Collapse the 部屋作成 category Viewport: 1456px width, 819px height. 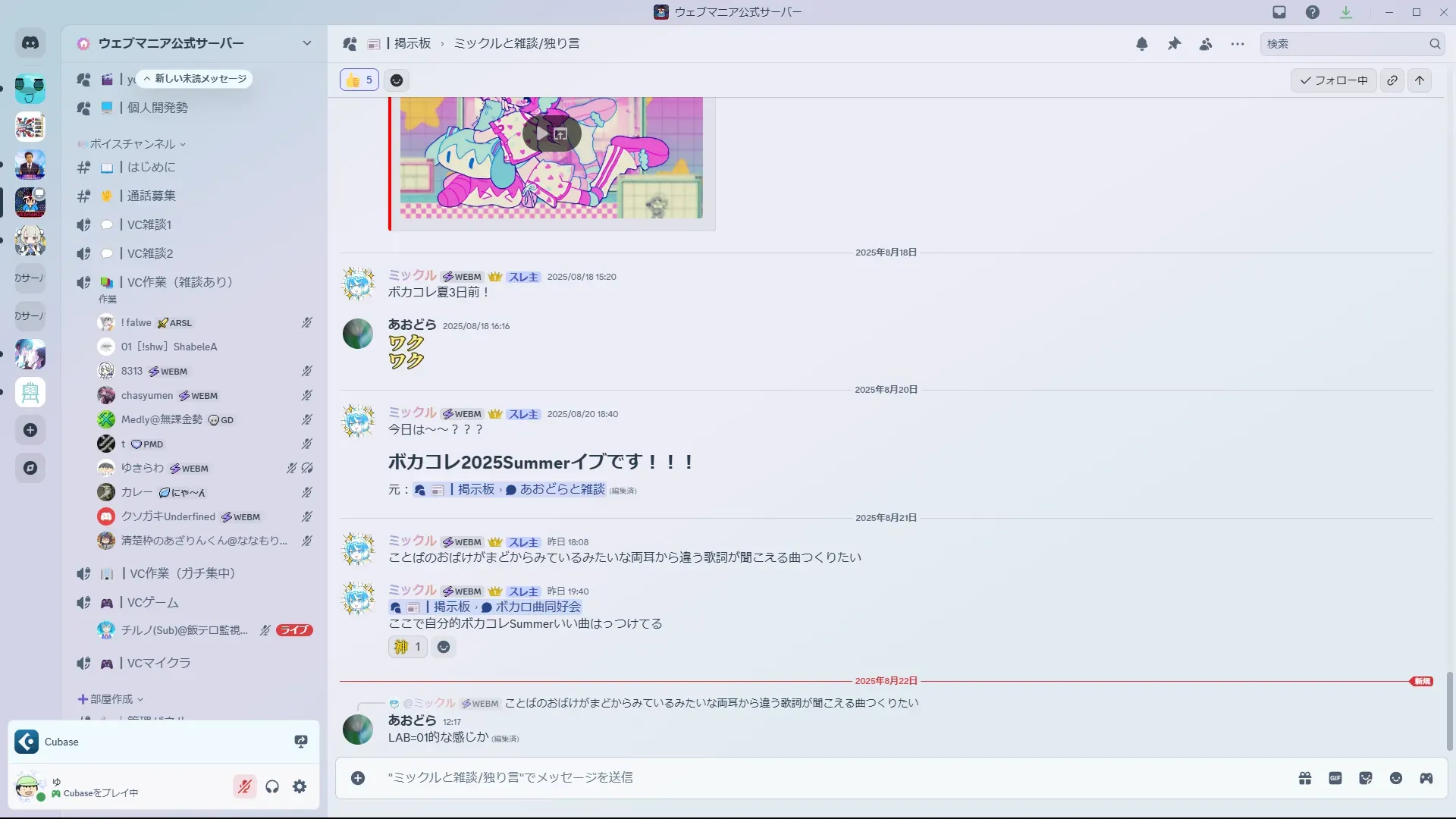111,699
